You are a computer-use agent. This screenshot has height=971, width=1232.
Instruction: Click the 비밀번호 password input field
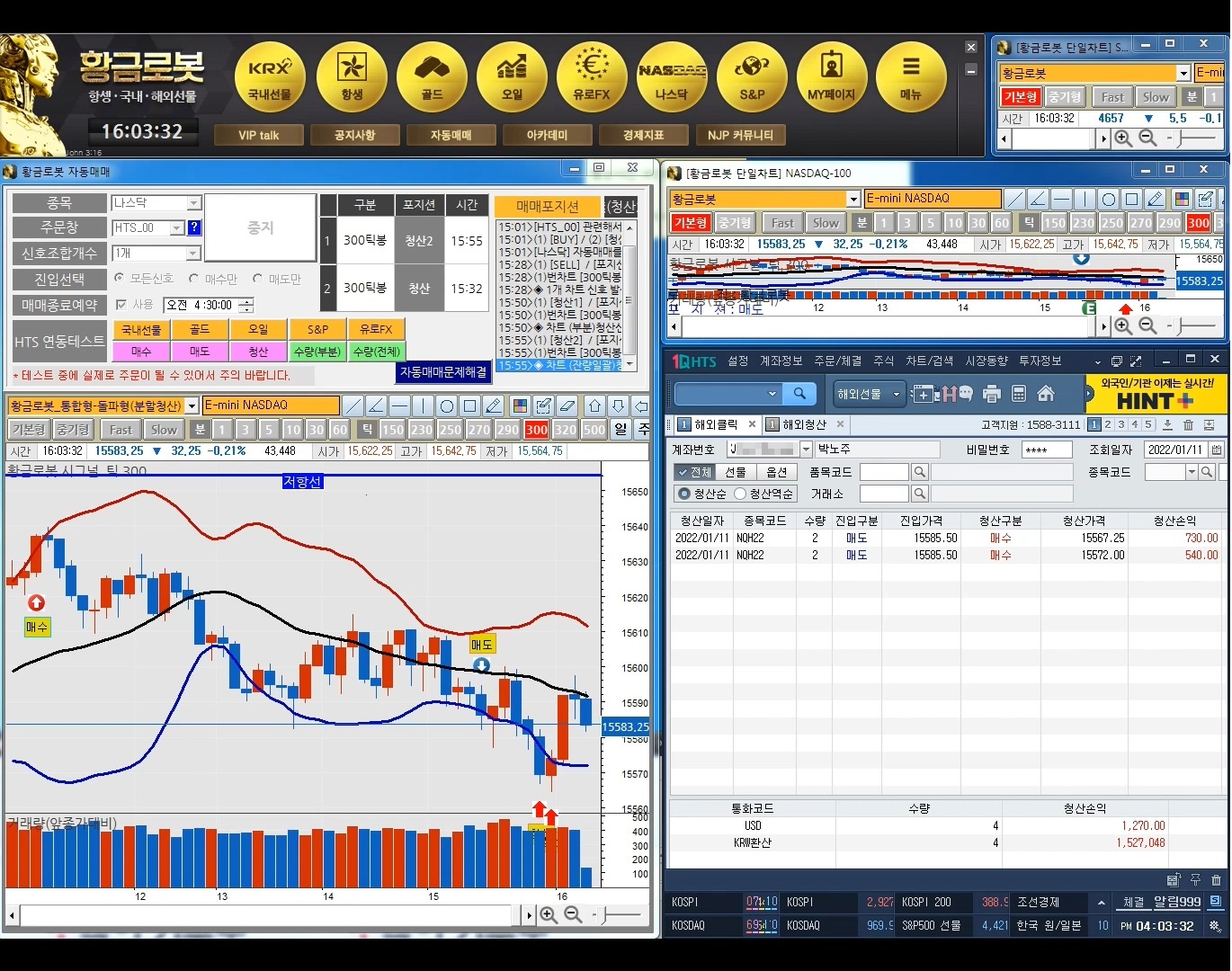[x=1047, y=449]
